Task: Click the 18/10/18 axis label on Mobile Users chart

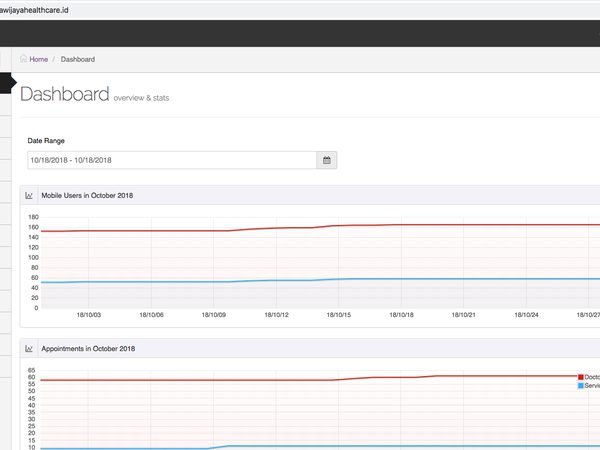Action: click(x=401, y=315)
